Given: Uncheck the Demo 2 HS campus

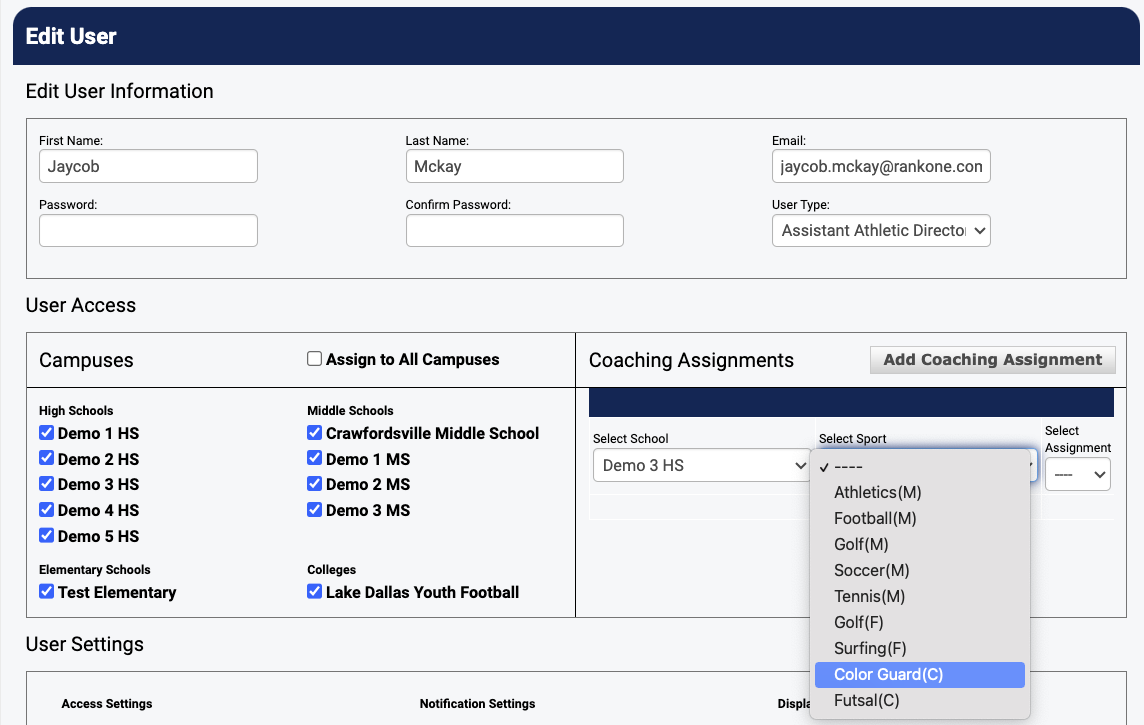Looking at the screenshot, I should click(47, 458).
